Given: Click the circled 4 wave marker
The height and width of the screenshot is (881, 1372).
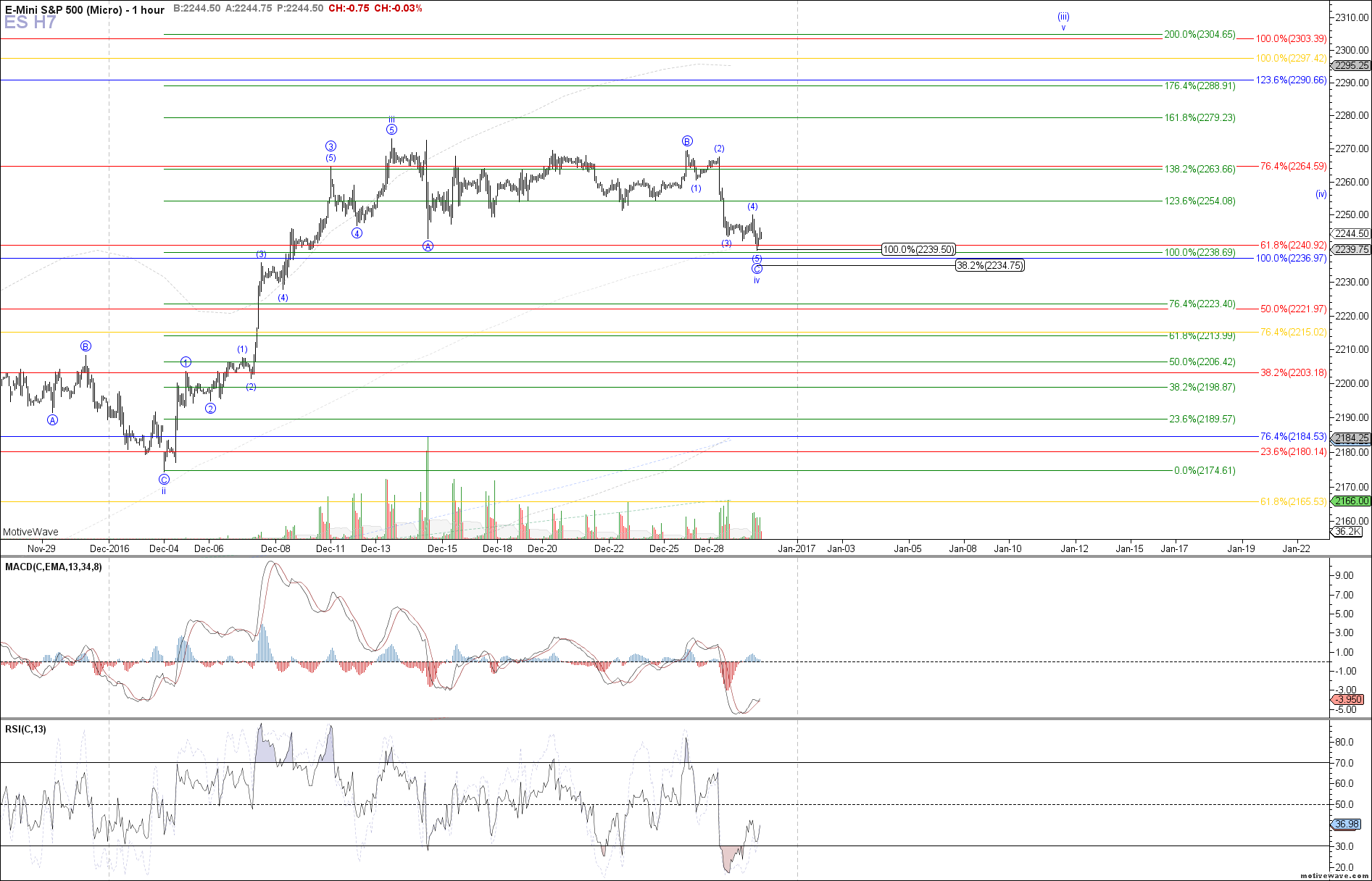Looking at the screenshot, I should pos(357,233).
